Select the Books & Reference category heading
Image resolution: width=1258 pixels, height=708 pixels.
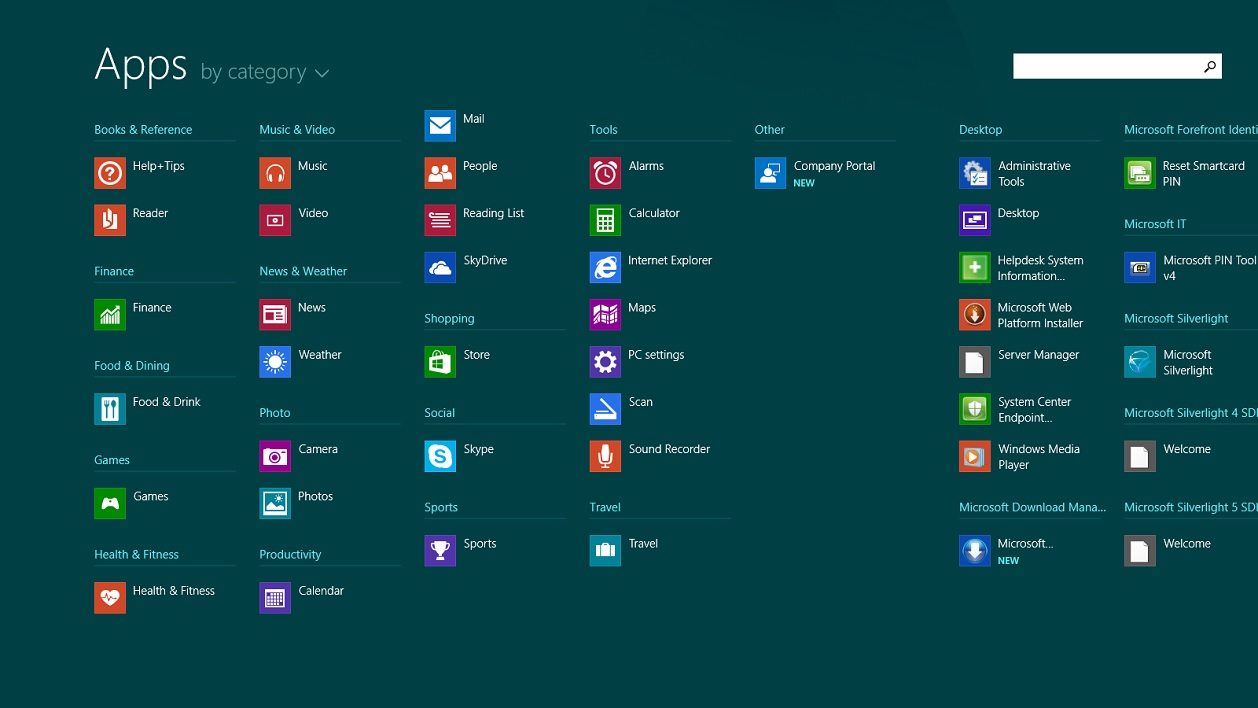[x=143, y=130]
